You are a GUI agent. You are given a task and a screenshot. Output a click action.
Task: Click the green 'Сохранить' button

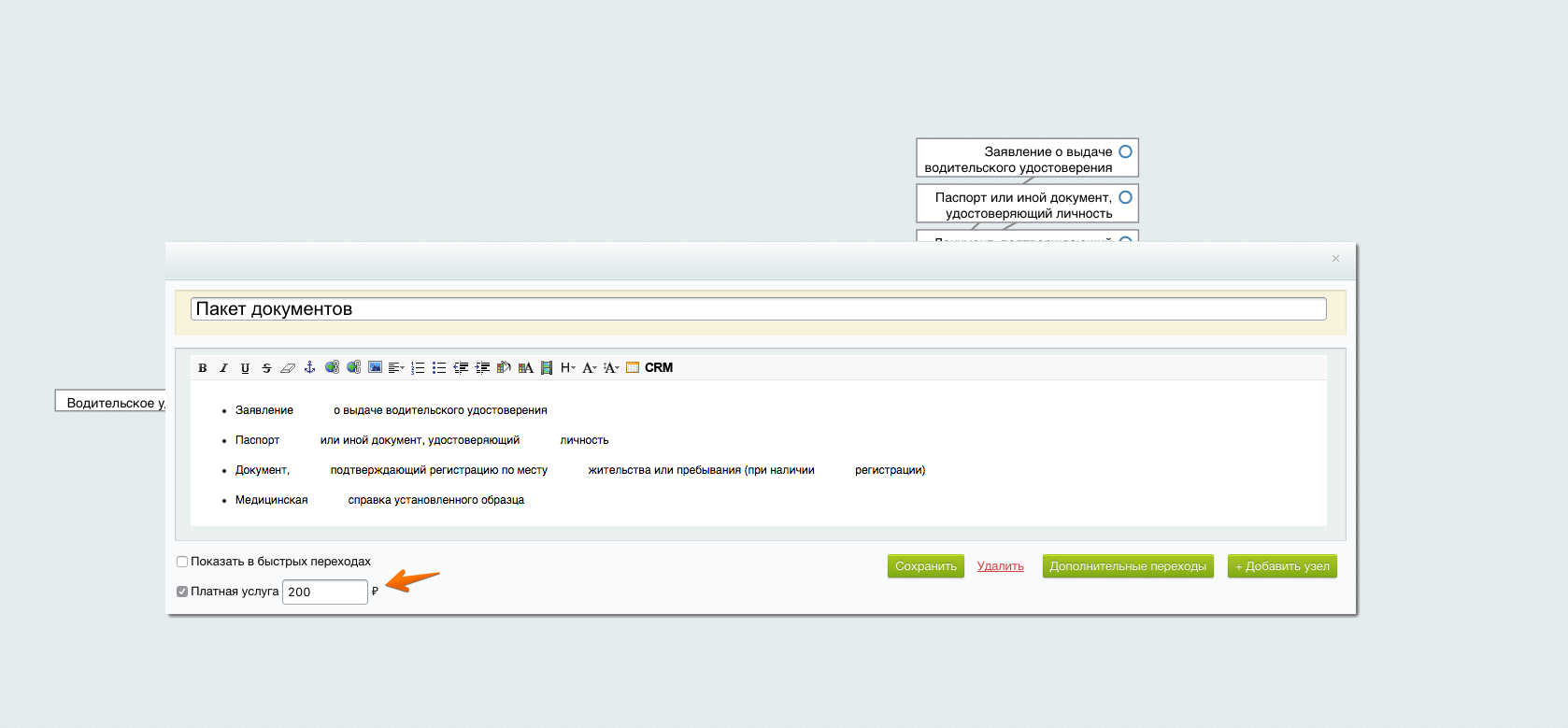925,566
